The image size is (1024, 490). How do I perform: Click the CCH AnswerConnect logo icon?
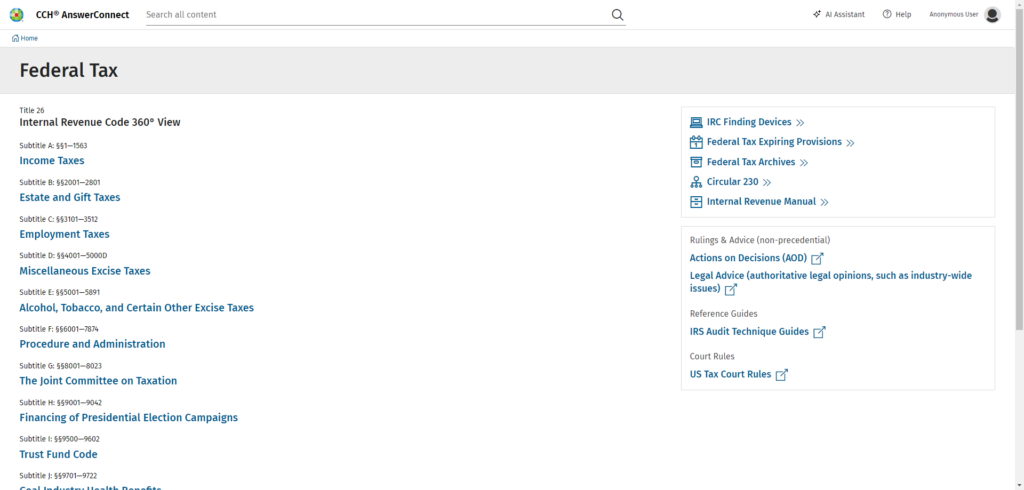tap(16, 14)
